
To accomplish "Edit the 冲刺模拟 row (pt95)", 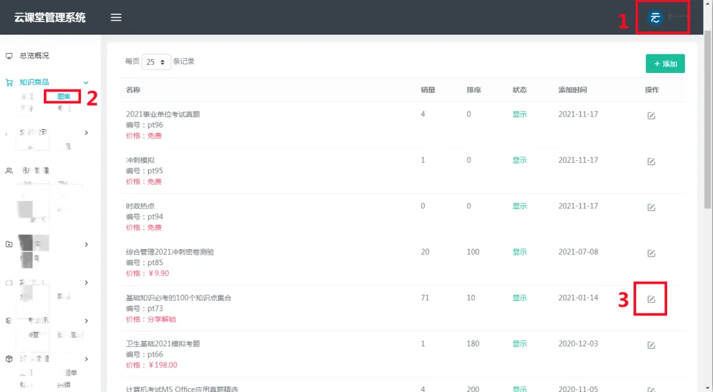I will (x=651, y=161).
